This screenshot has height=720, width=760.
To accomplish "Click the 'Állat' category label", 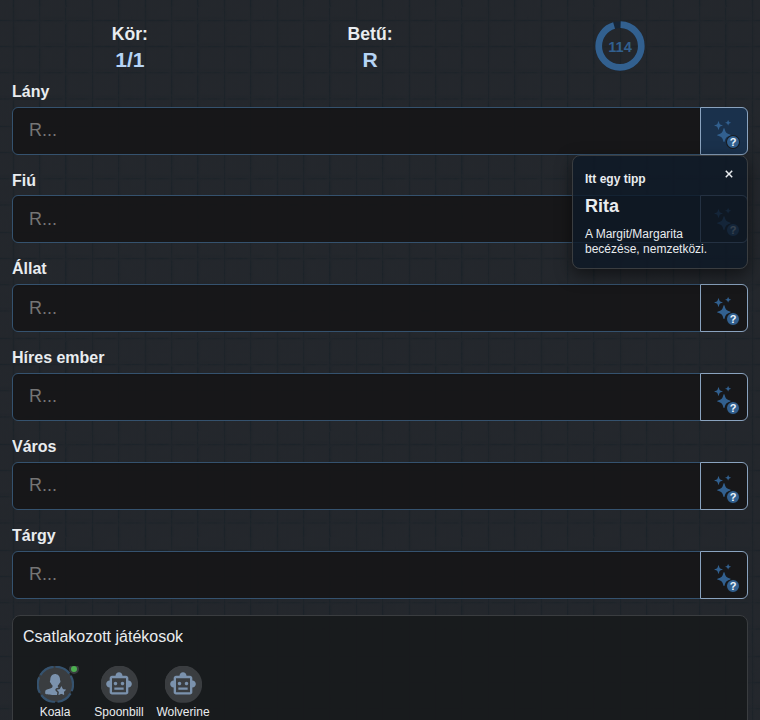I will pos(30,269).
